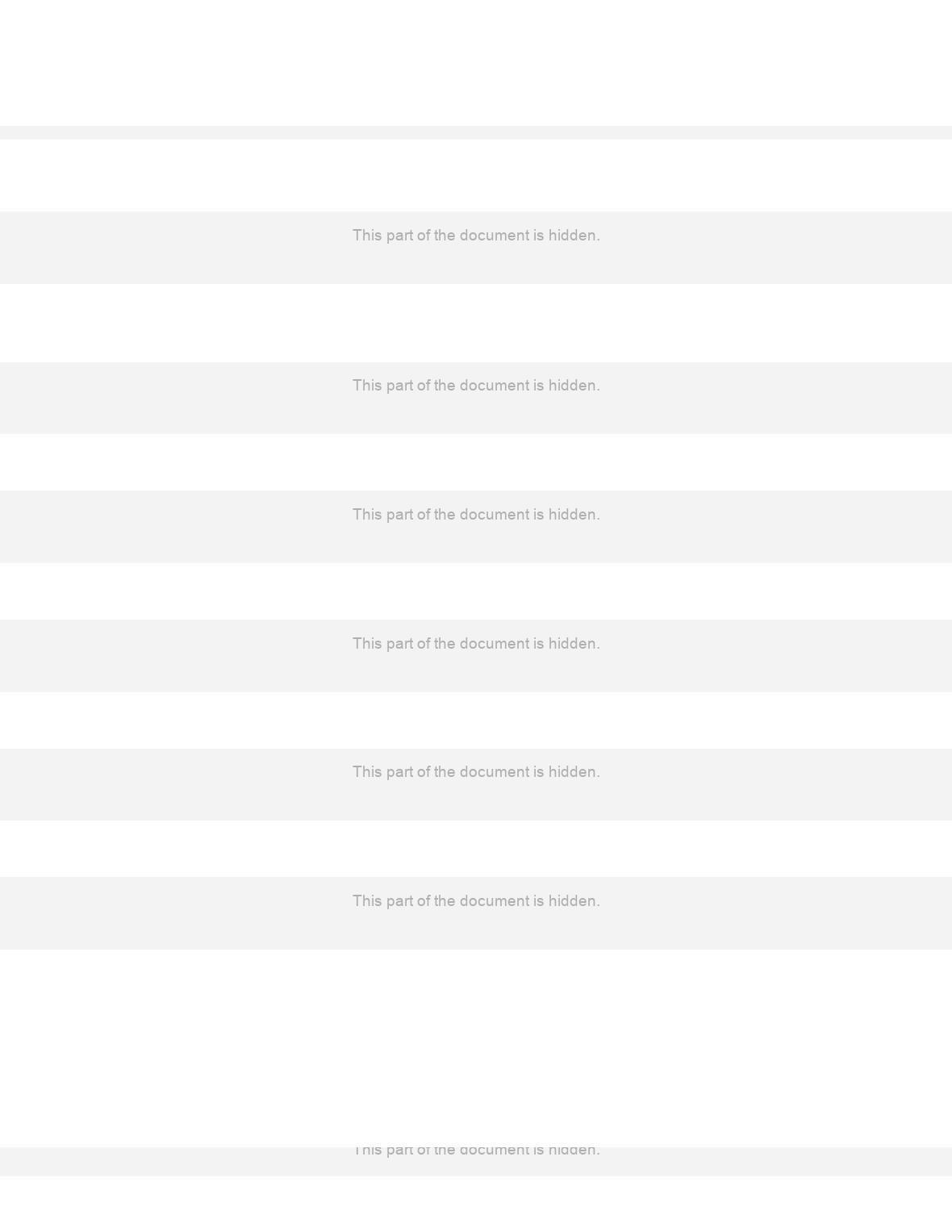Click the blank white header area above the gray strip
Screen dimensions: 952x1232
pos(476,63)
